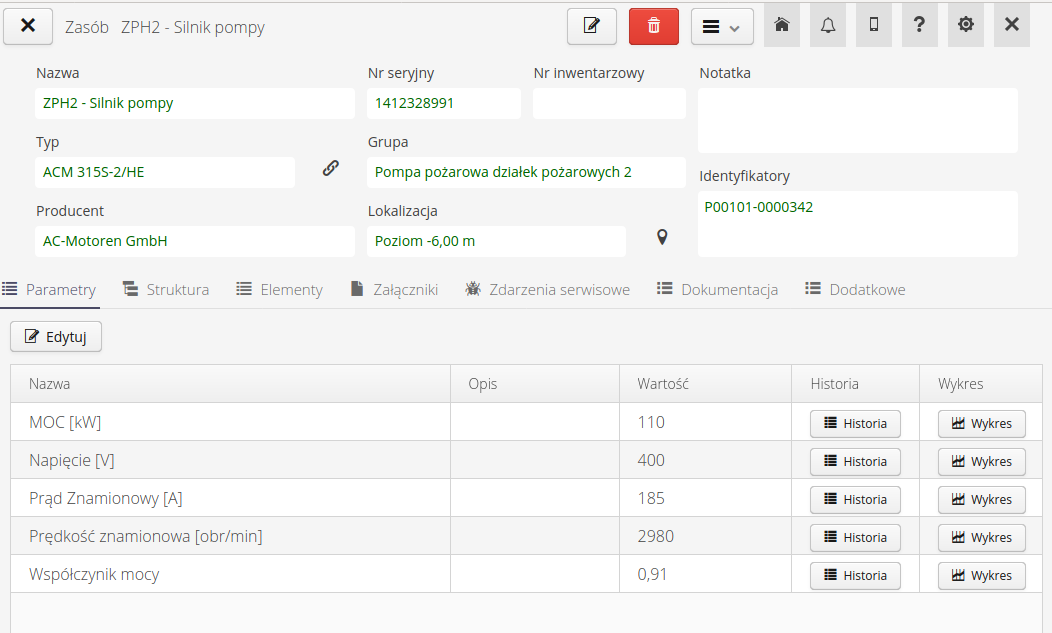Screen dimensions: 1052x633
Task: Click the mobile device icon
Action: 874,25
